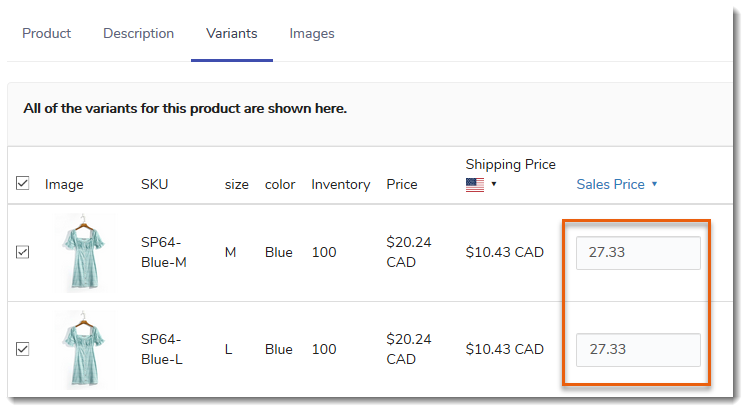Image resolution: width=748 pixels, height=412 pixels.
Task: Open the Blue M dress thumbnail
Action: (83, 252)
